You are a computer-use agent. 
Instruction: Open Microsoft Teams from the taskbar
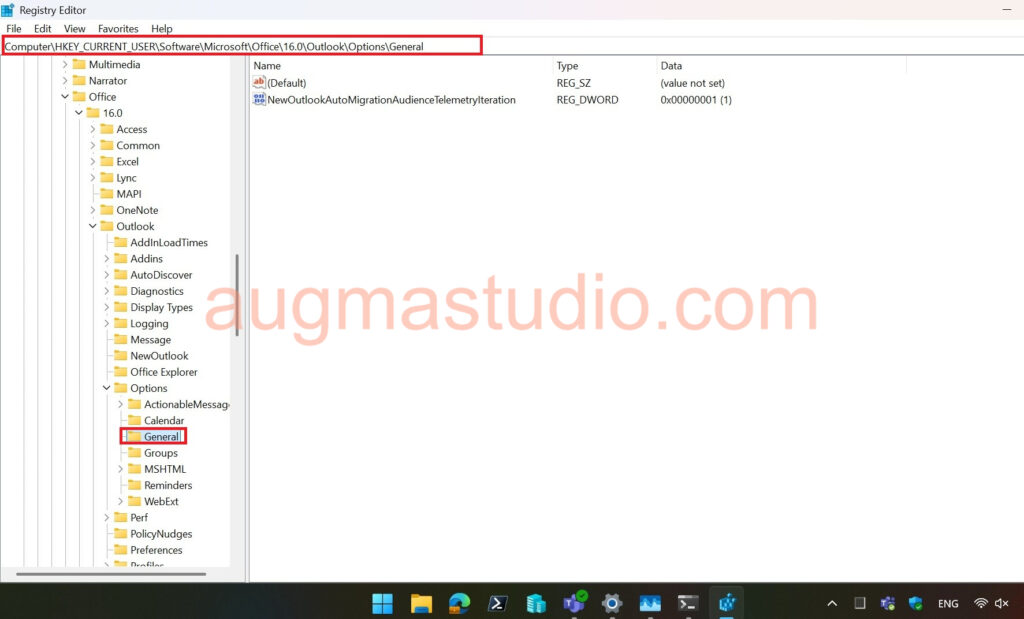coord(574,603)
